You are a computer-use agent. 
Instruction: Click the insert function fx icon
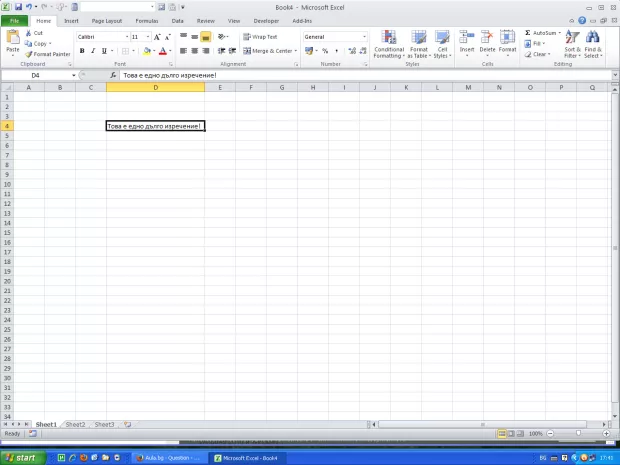pyautogui.click(x=113, y=75)
